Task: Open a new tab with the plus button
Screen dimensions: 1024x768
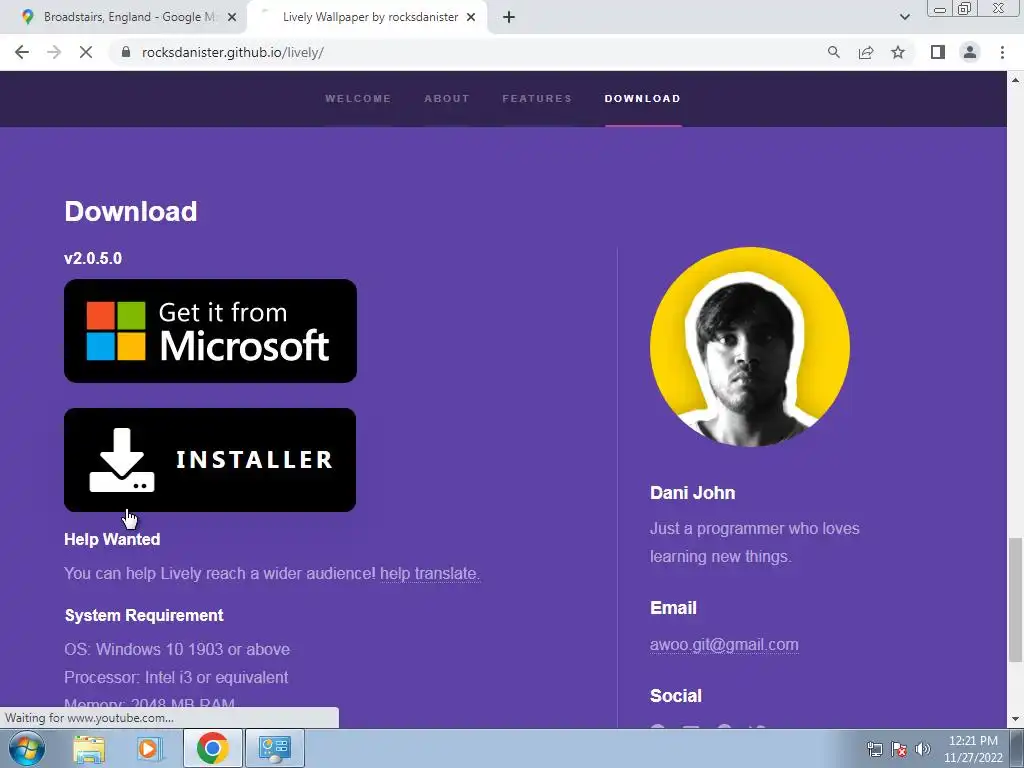Action: pos(509,17)
